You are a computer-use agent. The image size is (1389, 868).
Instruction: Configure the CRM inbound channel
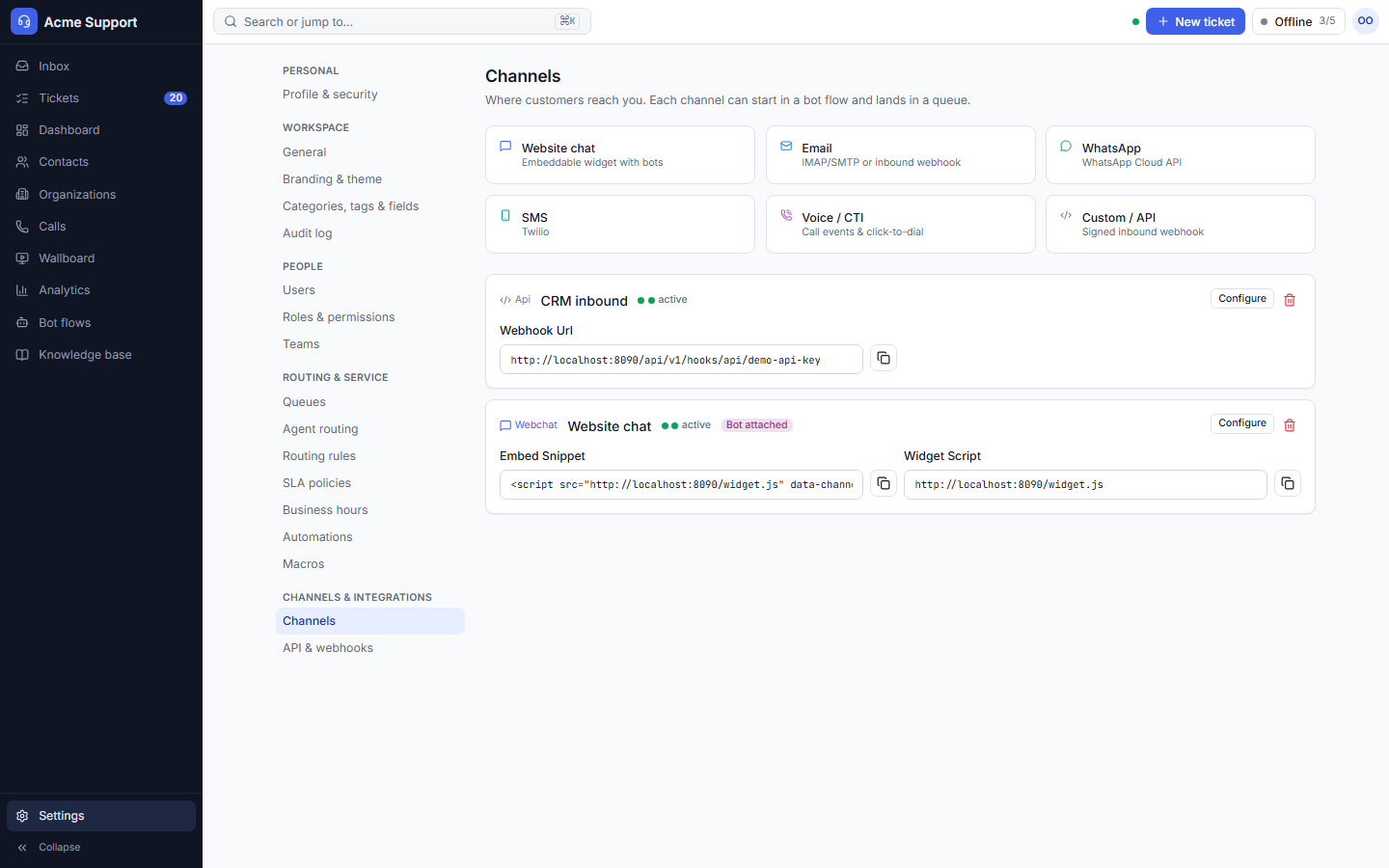[x=1242, y=299]
